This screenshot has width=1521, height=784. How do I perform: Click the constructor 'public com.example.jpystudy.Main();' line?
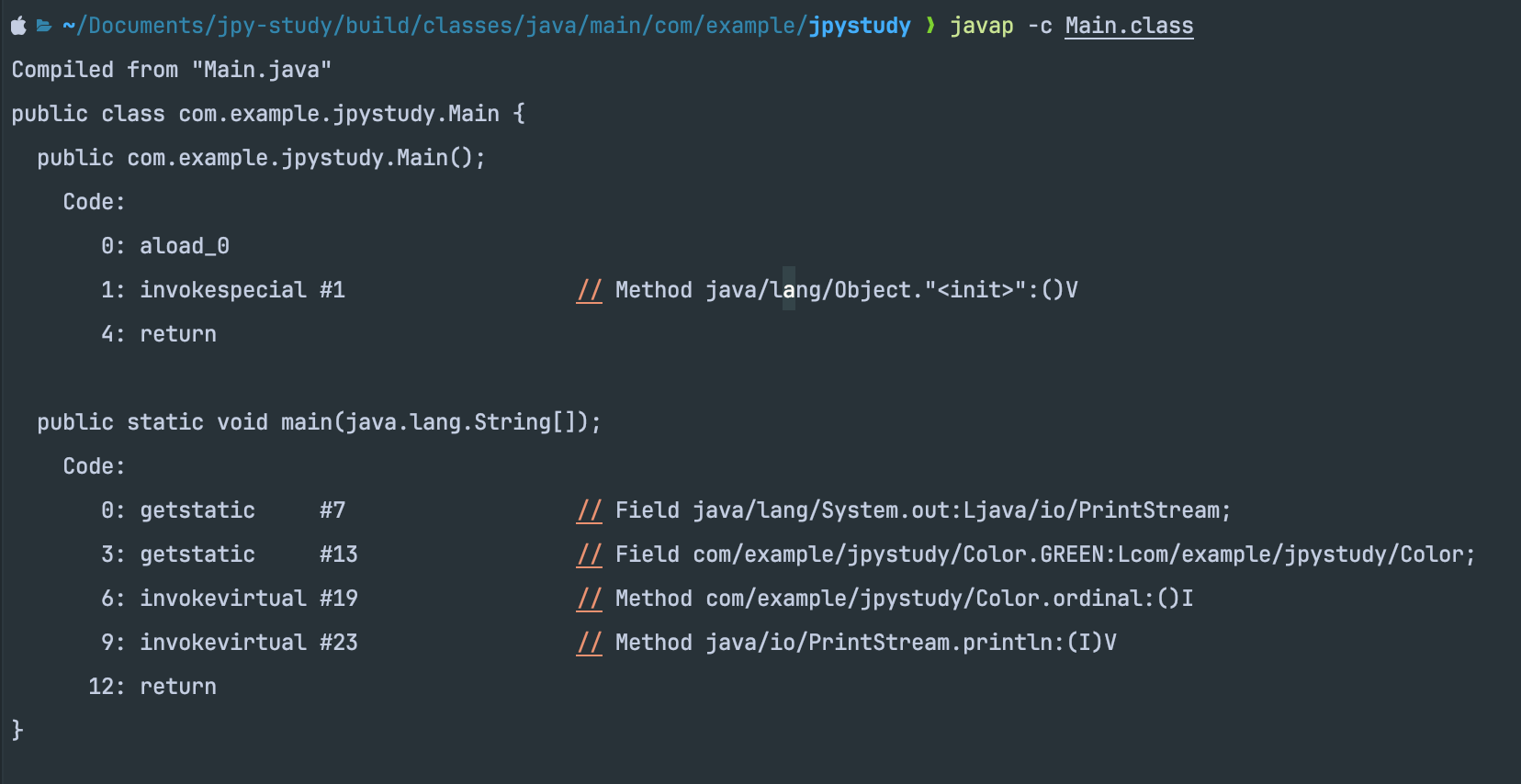pos(261,158)
